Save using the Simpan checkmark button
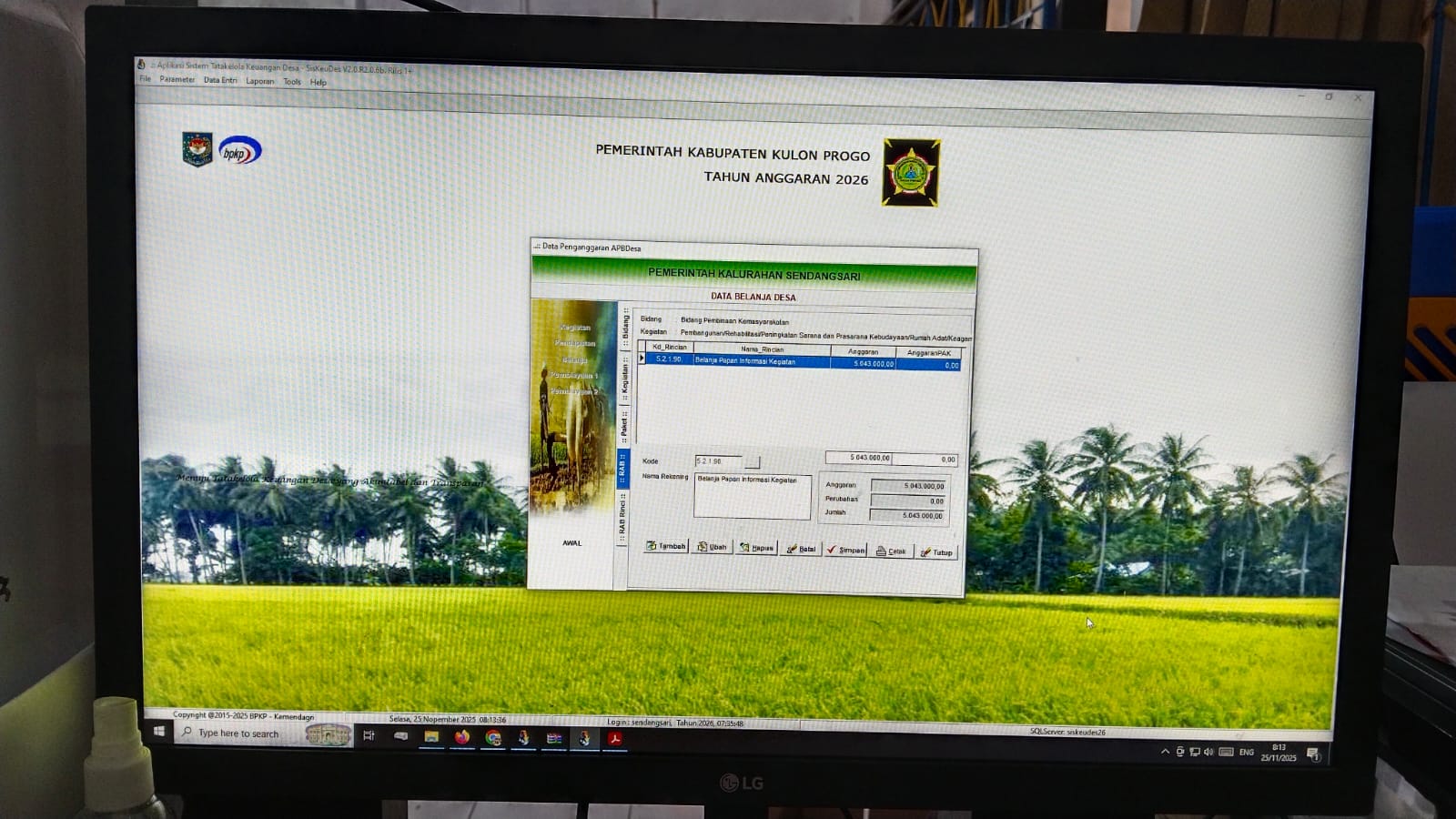1456x819 pixels. [x=845, y=551]
